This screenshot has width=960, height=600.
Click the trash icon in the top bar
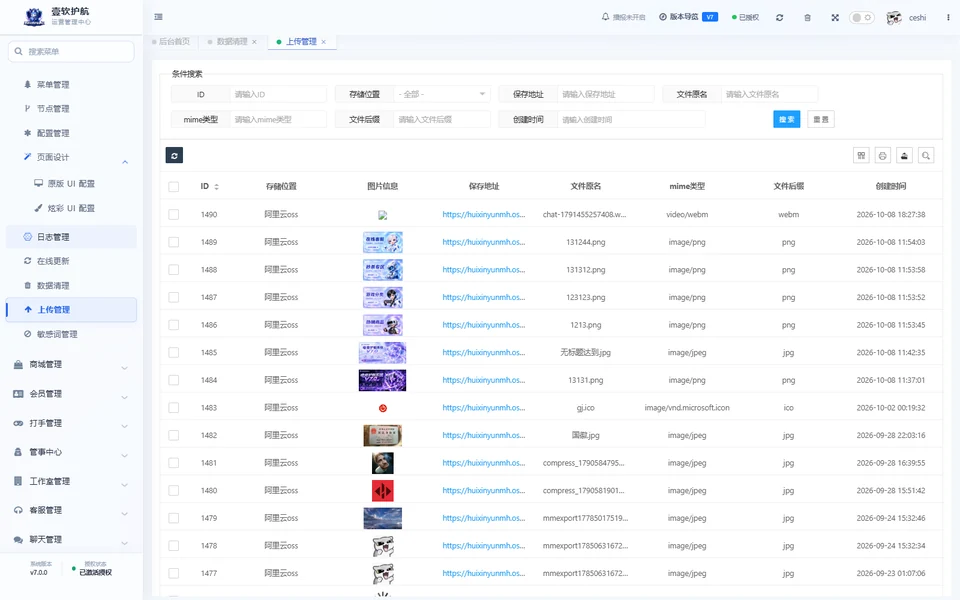point(808,18)
